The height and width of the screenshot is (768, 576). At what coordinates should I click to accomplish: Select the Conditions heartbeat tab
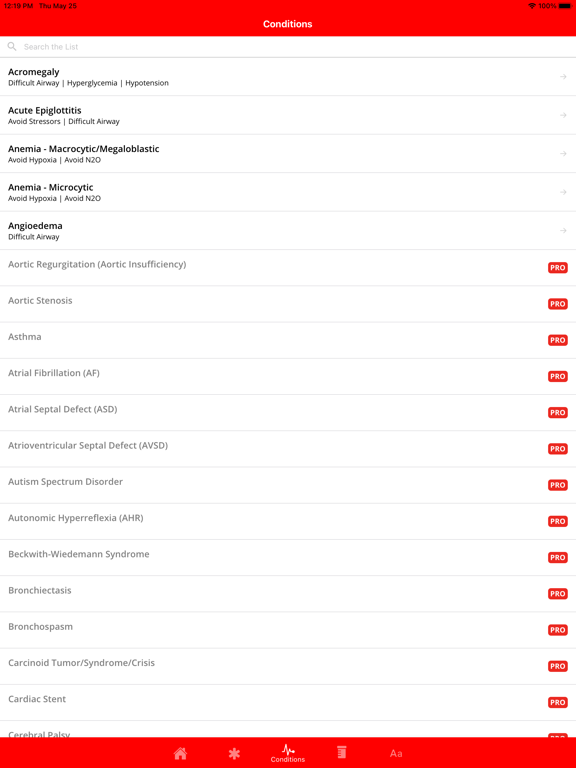pyautogui.click(x=288, y=753)
